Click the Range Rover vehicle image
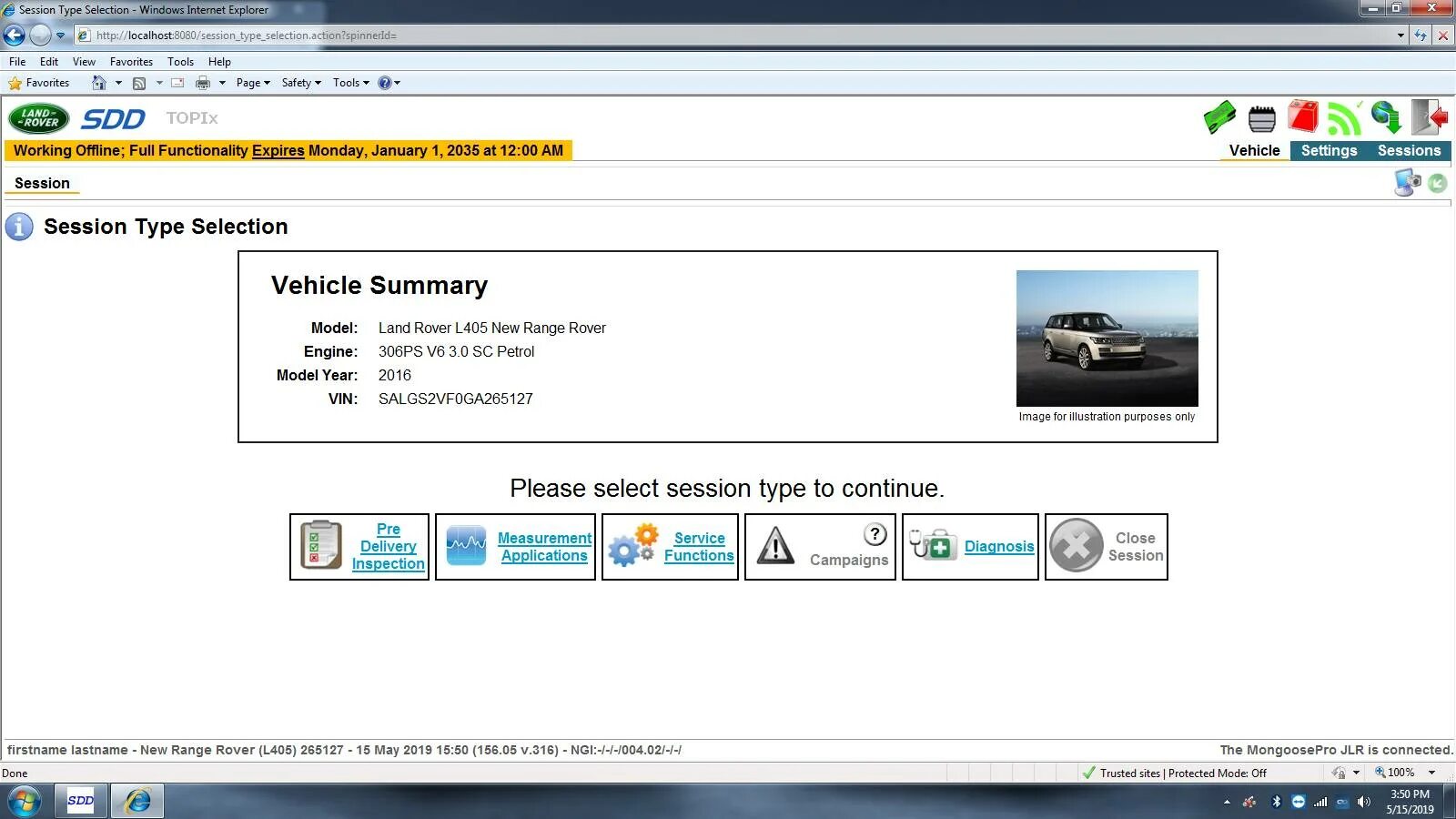The width and height of the screenshot is (1456, 819). tap(1107, 339)
